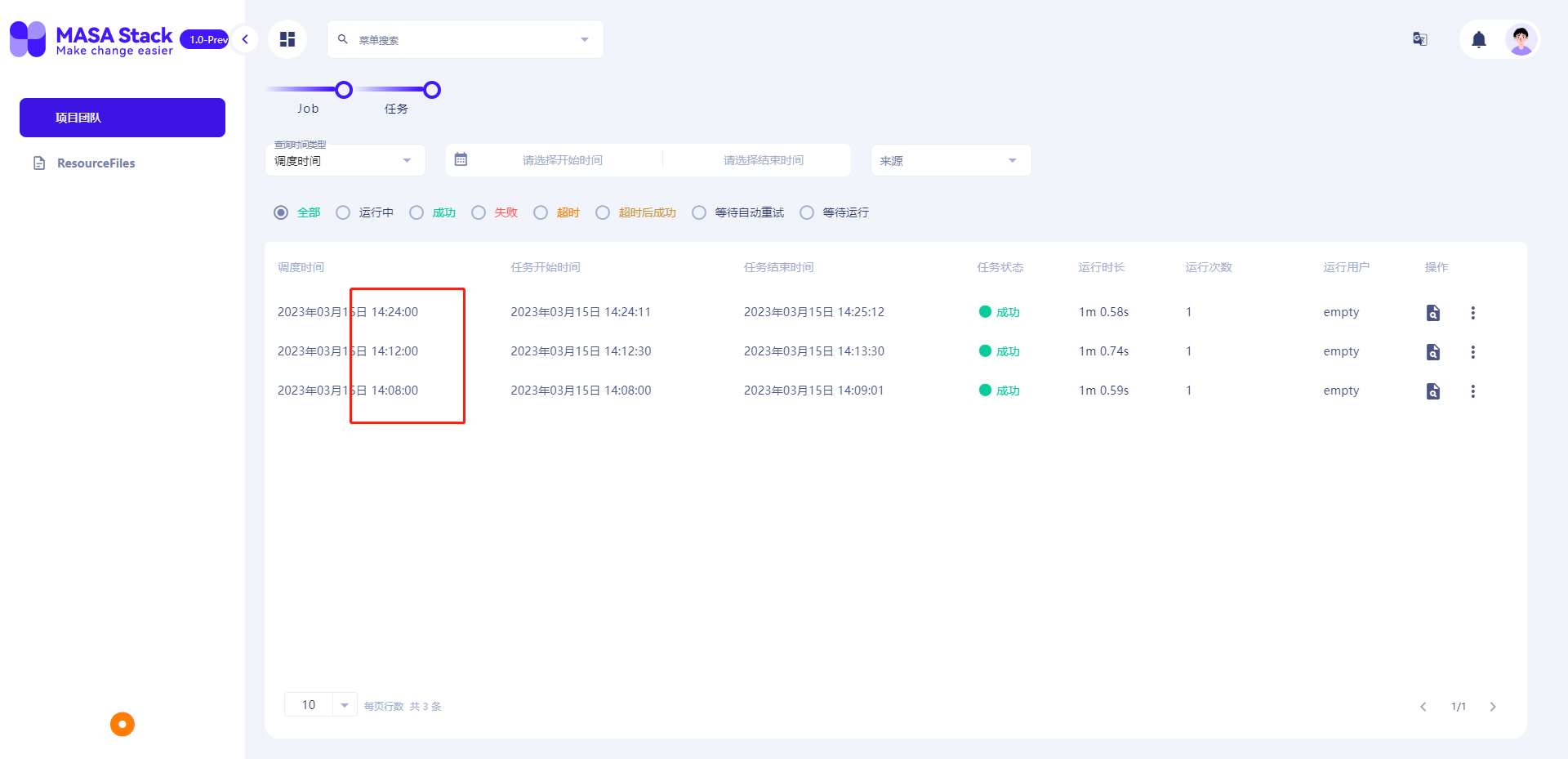The height and width of the screenshot is (759, 1568).
Task: Open the dashboard grid menu icon
Action: coord(287,38)
